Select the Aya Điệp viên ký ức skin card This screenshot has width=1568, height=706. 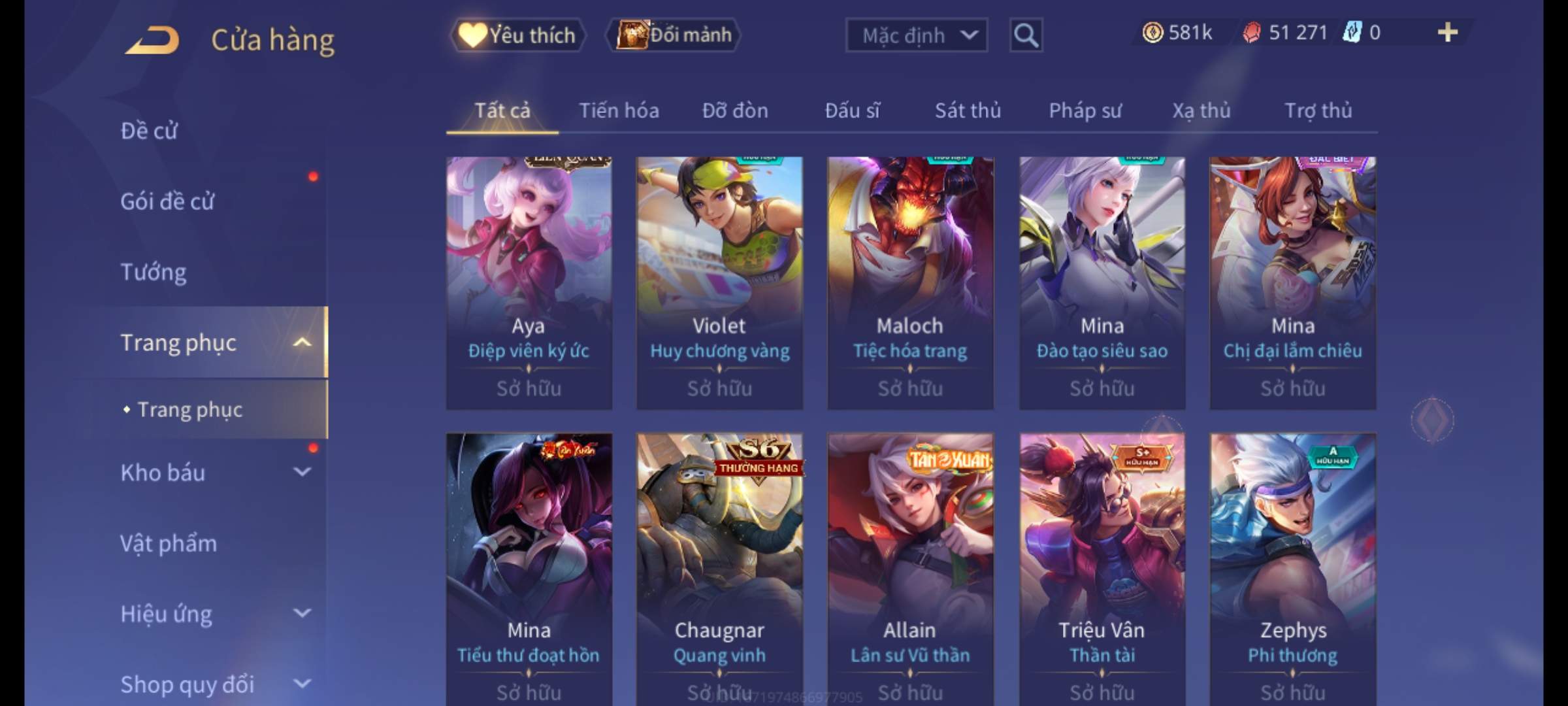pyautogui.click(x=529, y=283)
